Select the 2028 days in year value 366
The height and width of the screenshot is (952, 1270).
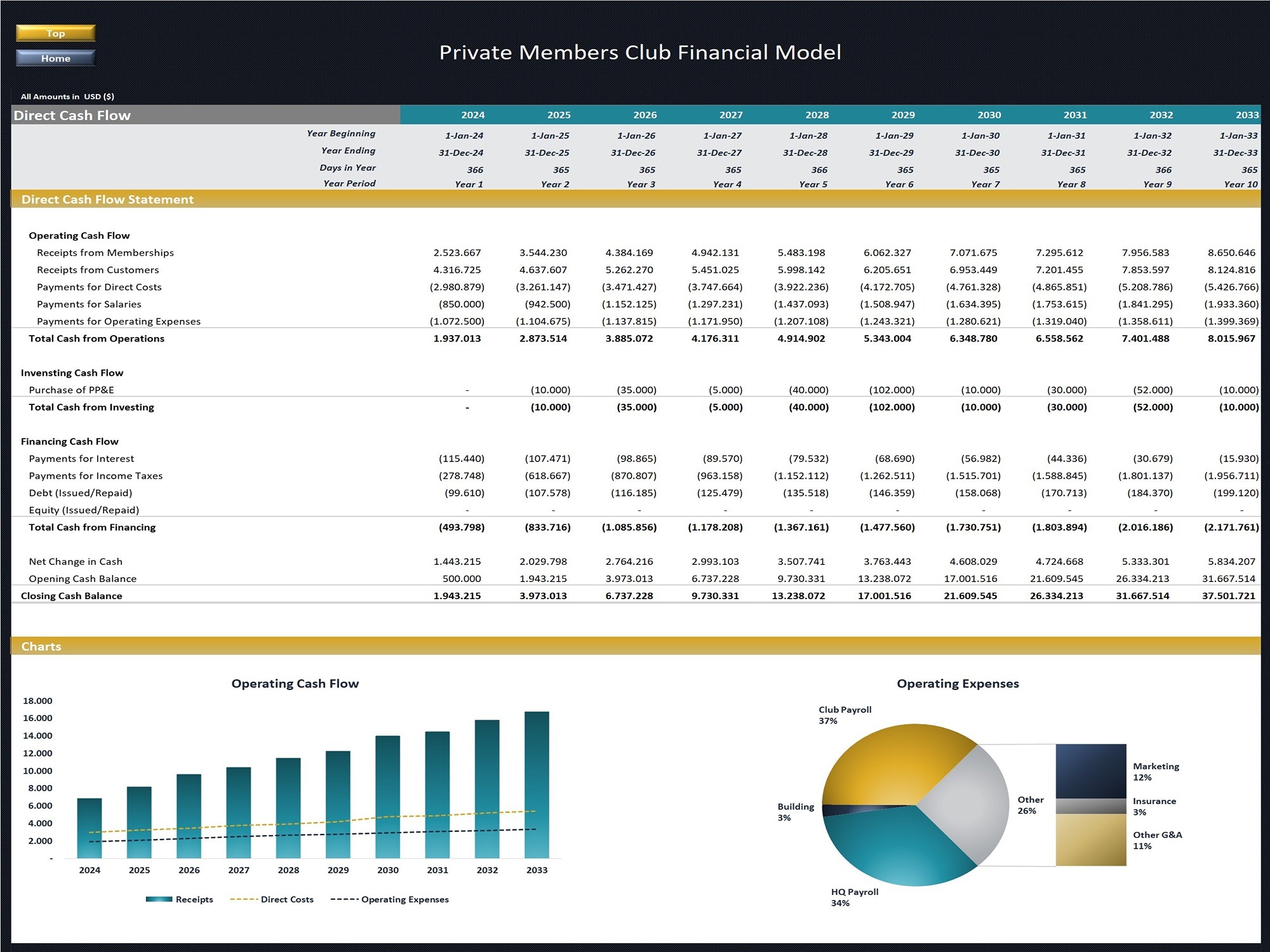819,169
